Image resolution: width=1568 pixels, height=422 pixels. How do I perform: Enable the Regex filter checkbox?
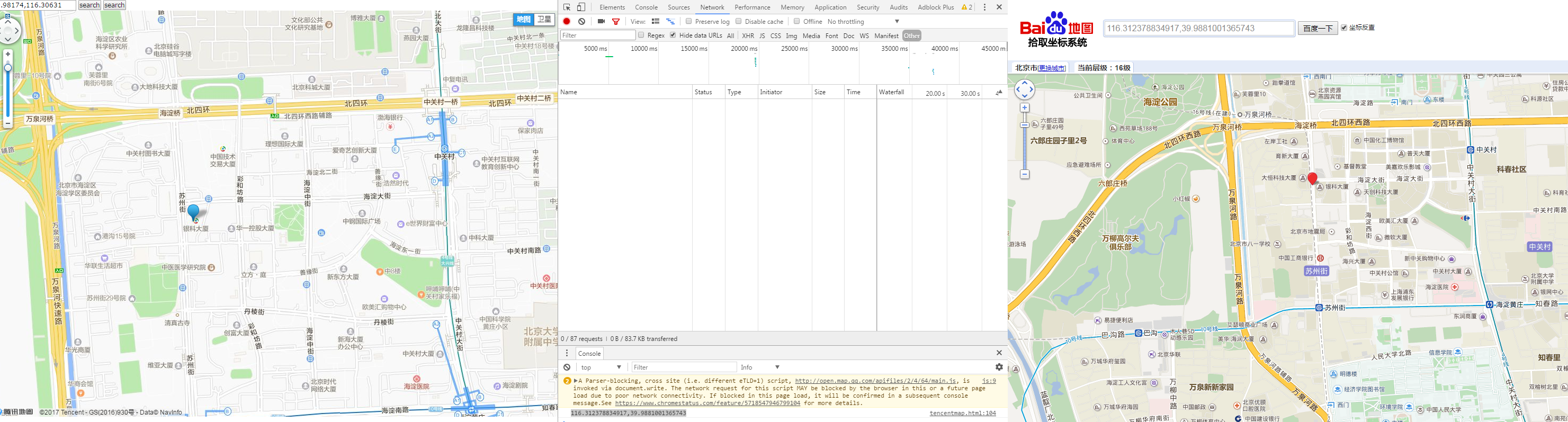coord(641,35)
